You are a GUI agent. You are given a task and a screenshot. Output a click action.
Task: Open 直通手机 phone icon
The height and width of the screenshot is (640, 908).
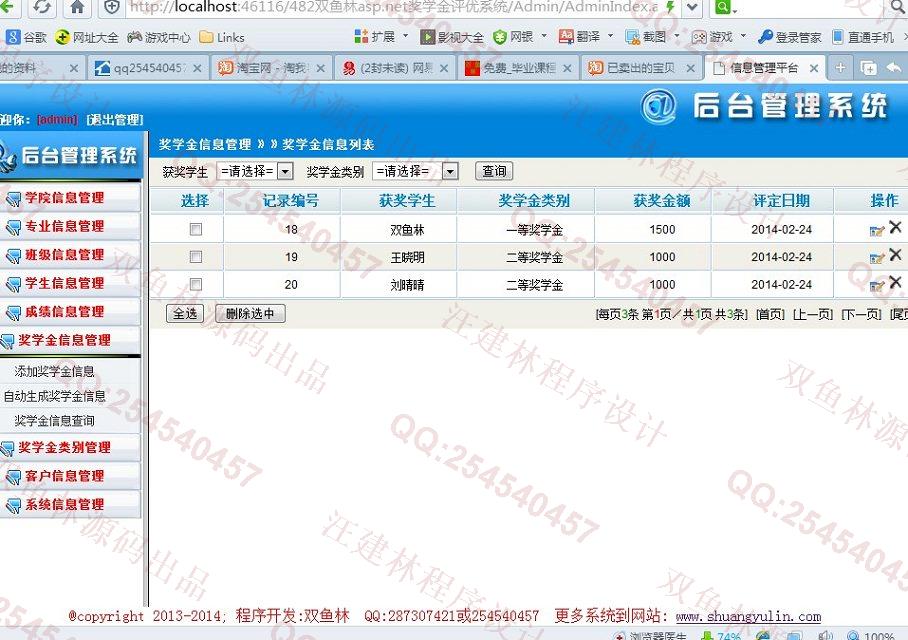click(863, 37)
